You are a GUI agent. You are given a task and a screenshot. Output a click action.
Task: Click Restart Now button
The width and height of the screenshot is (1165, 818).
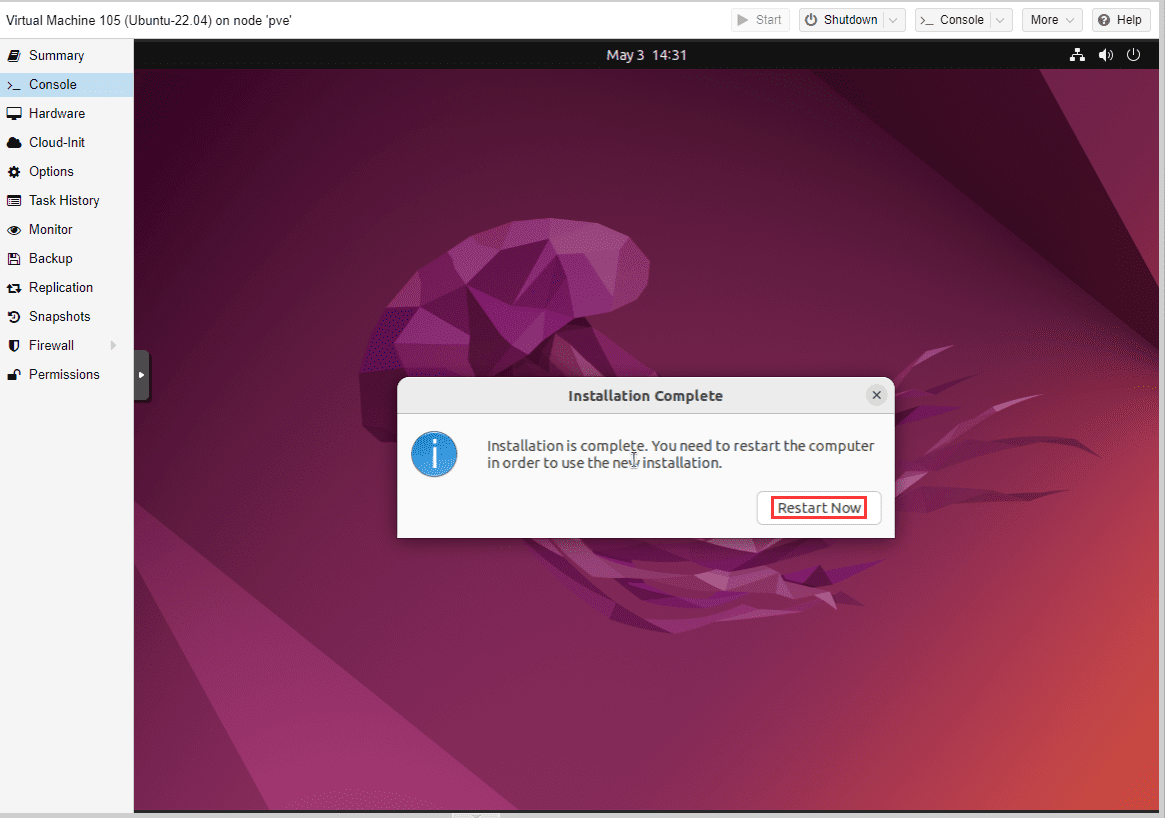pyautogui.click(x=819, y=508)
